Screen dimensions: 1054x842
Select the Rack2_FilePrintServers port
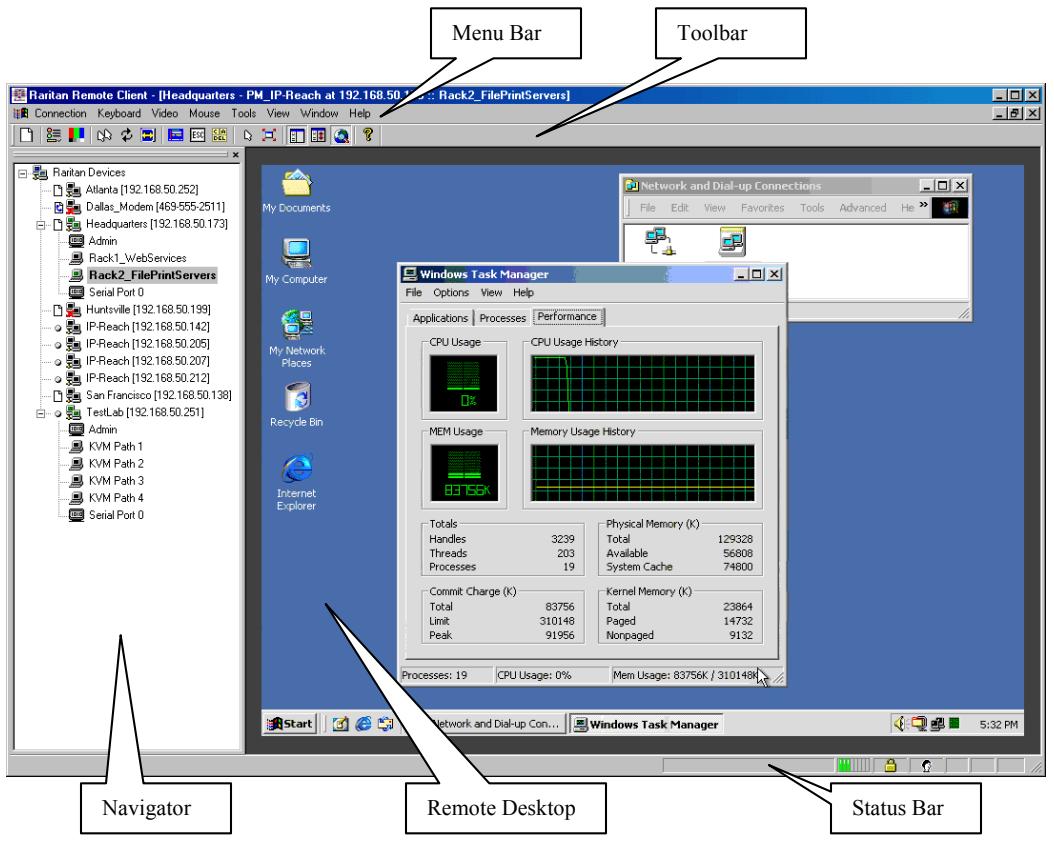click(153, 276)
